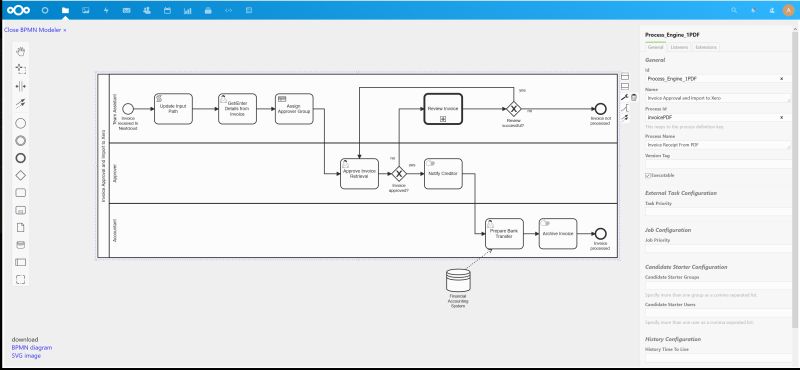800x370 pixels.
Task: Create a start event from the palette
Action: (20, 123)
